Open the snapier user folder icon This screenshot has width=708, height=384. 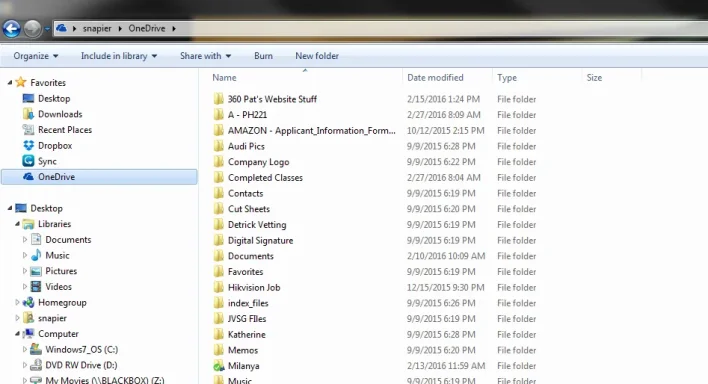(28, 318)
